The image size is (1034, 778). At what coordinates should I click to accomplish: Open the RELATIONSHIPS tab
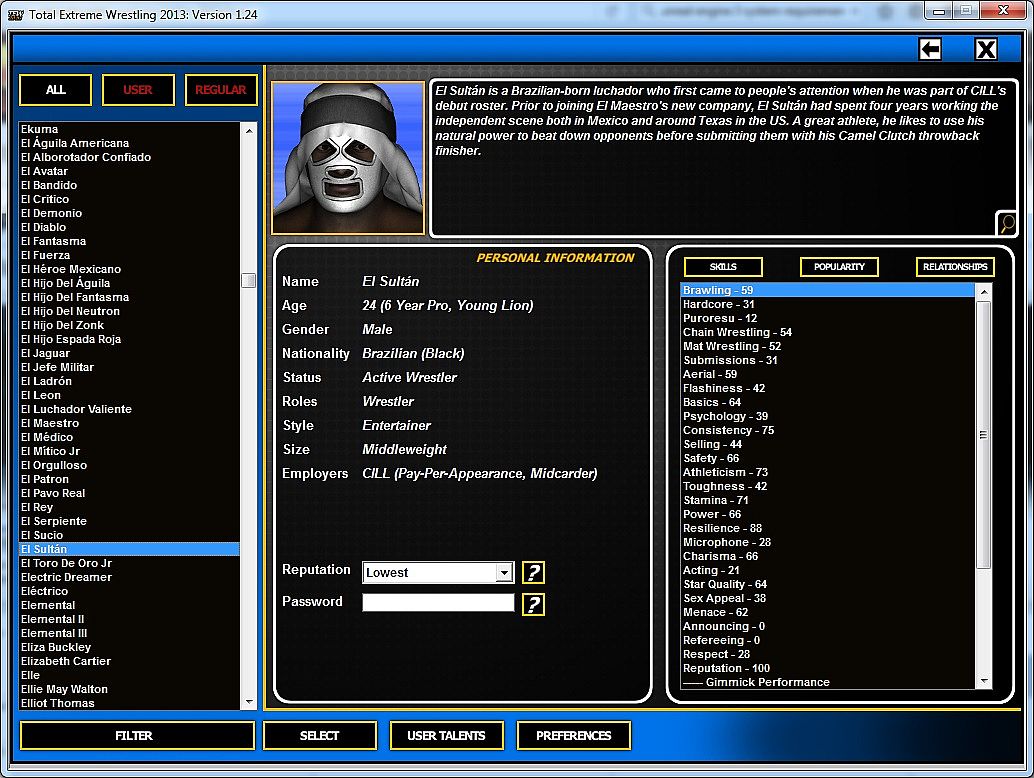point(955,266)
